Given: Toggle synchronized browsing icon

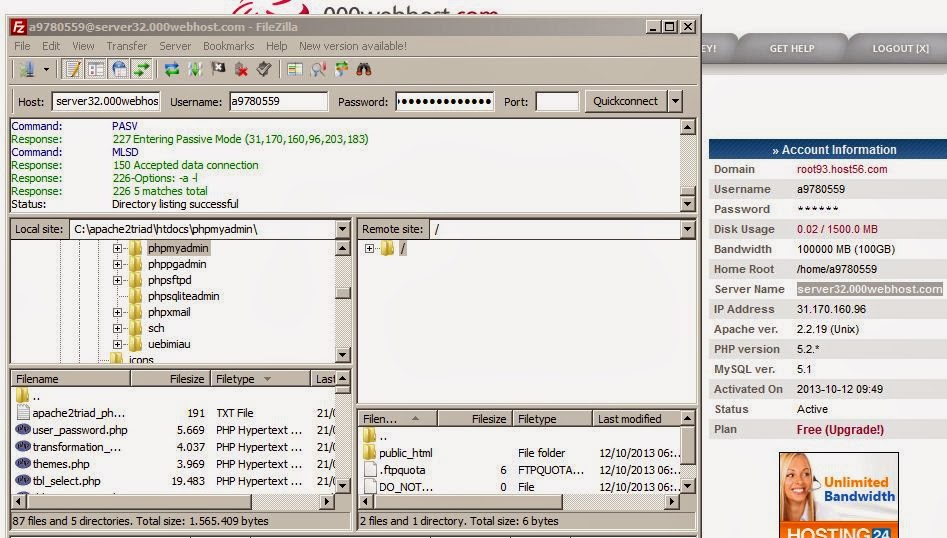Looking at the screenshot, I should (341, 69).
